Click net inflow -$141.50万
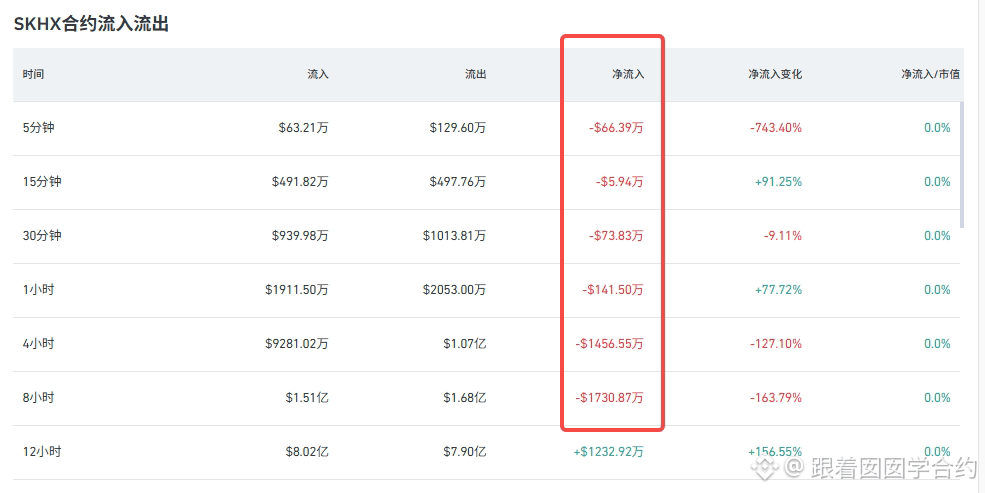The image size is (985, 493). pos(613,290)
